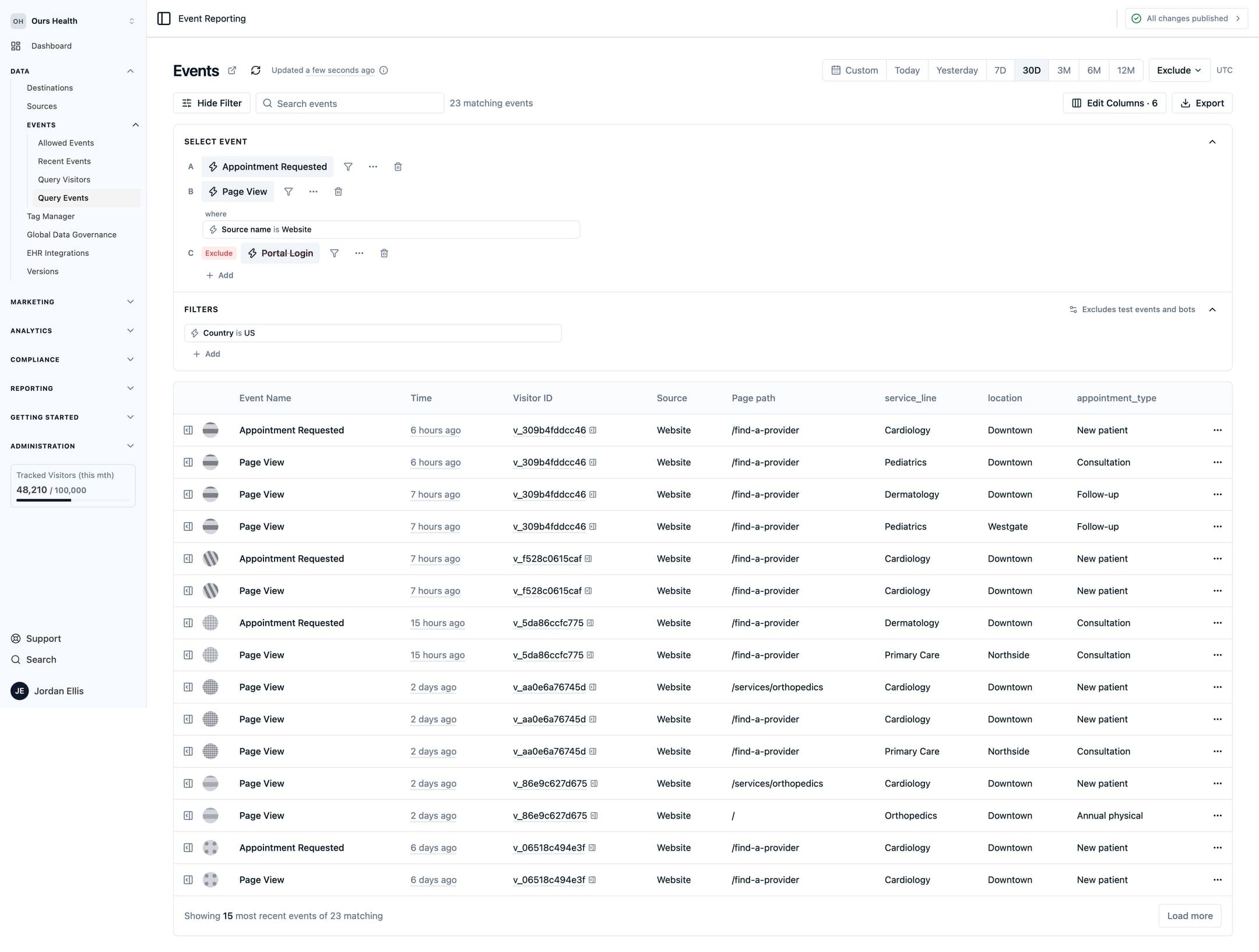Open All changes published status
Image resolution: width=1259 pixels, height=952 pixels.
coord(1186,19)
